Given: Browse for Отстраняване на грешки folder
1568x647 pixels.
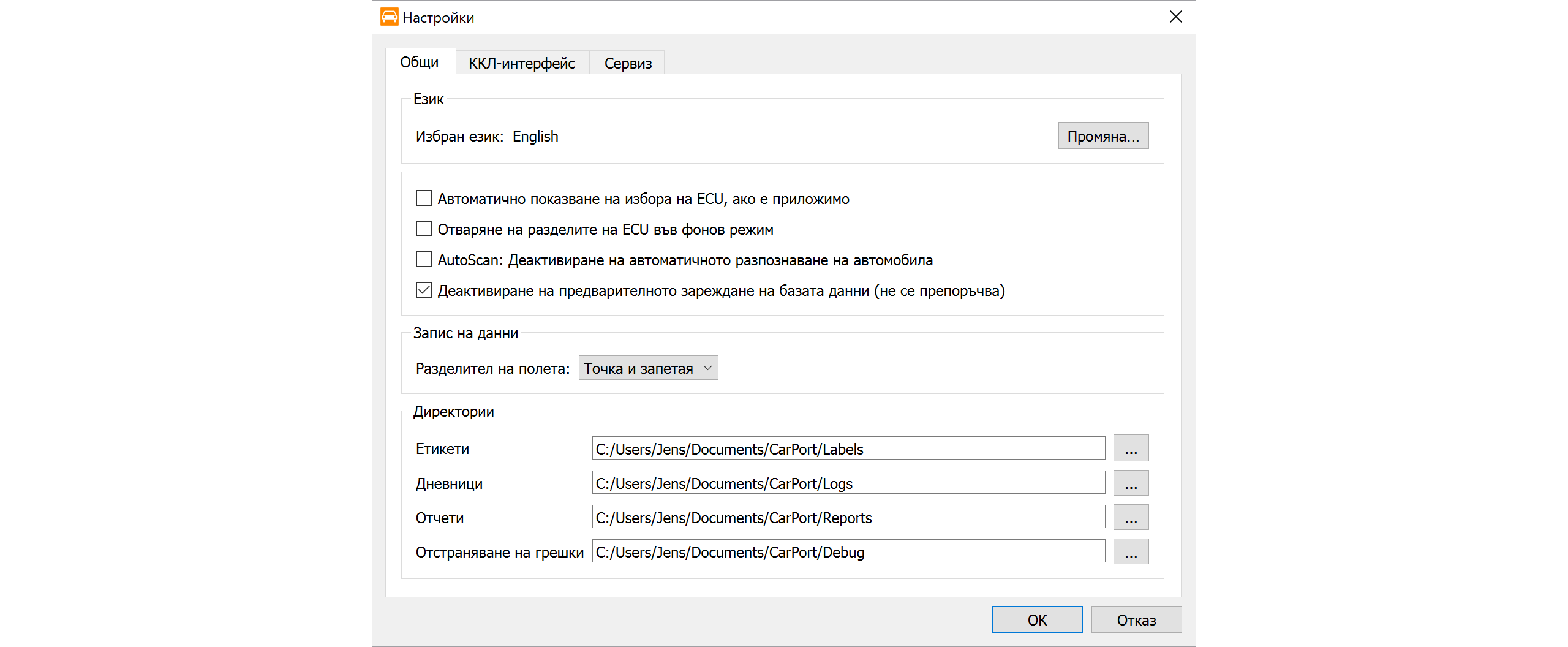Looking at the screenshot, I should coord(1131,551).
